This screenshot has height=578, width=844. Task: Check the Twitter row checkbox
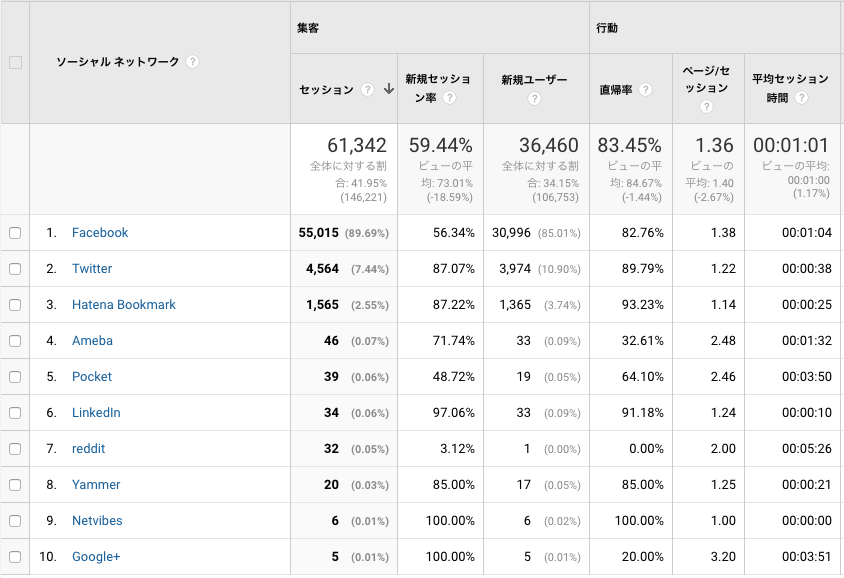point(15,269)
